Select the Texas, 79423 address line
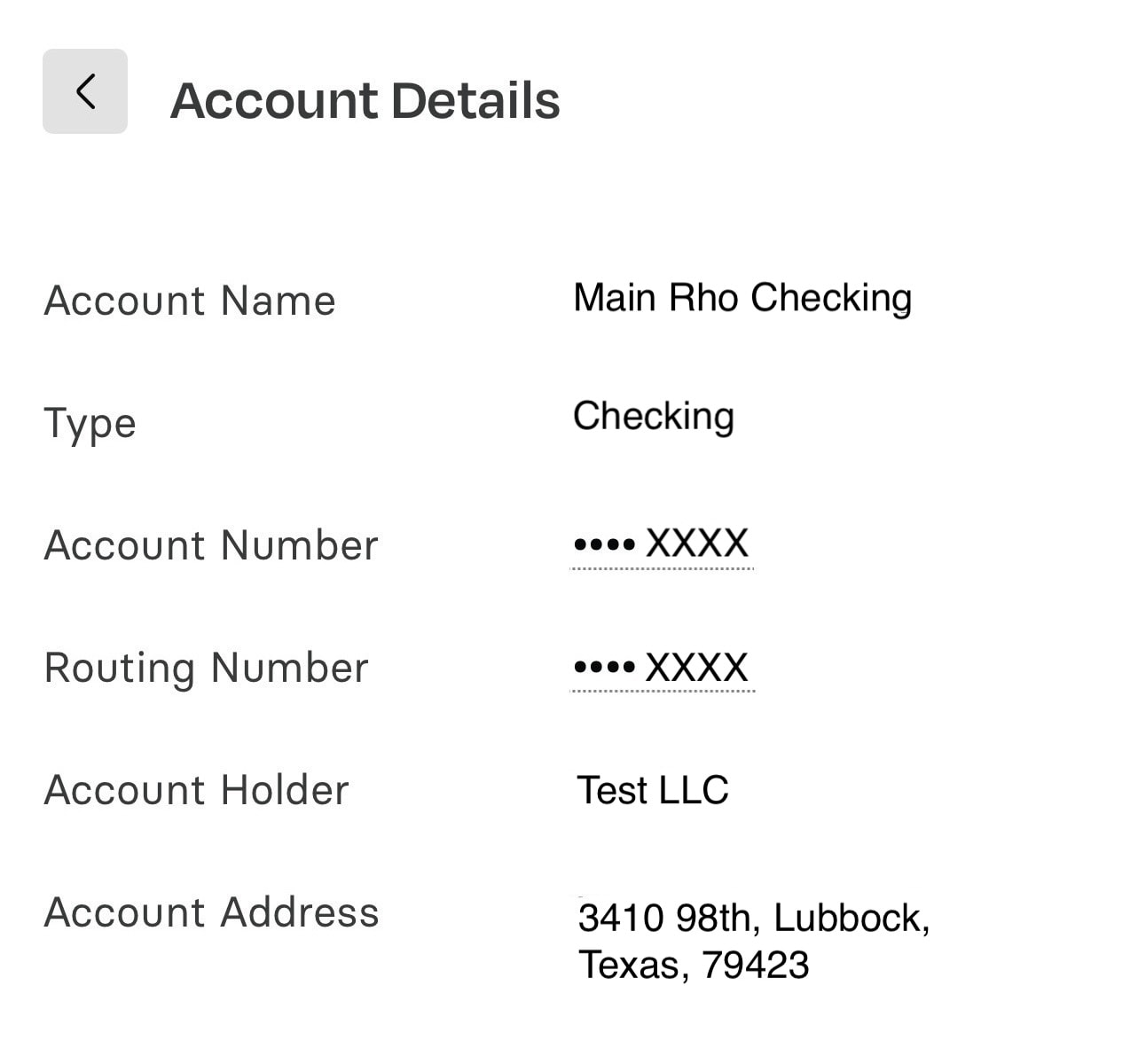 click(694, 965)
